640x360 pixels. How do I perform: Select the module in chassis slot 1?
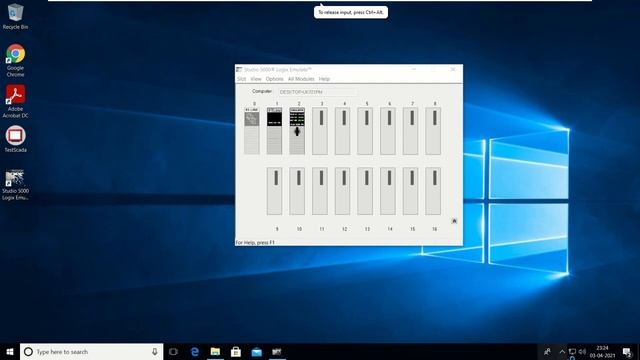point(274,131)
